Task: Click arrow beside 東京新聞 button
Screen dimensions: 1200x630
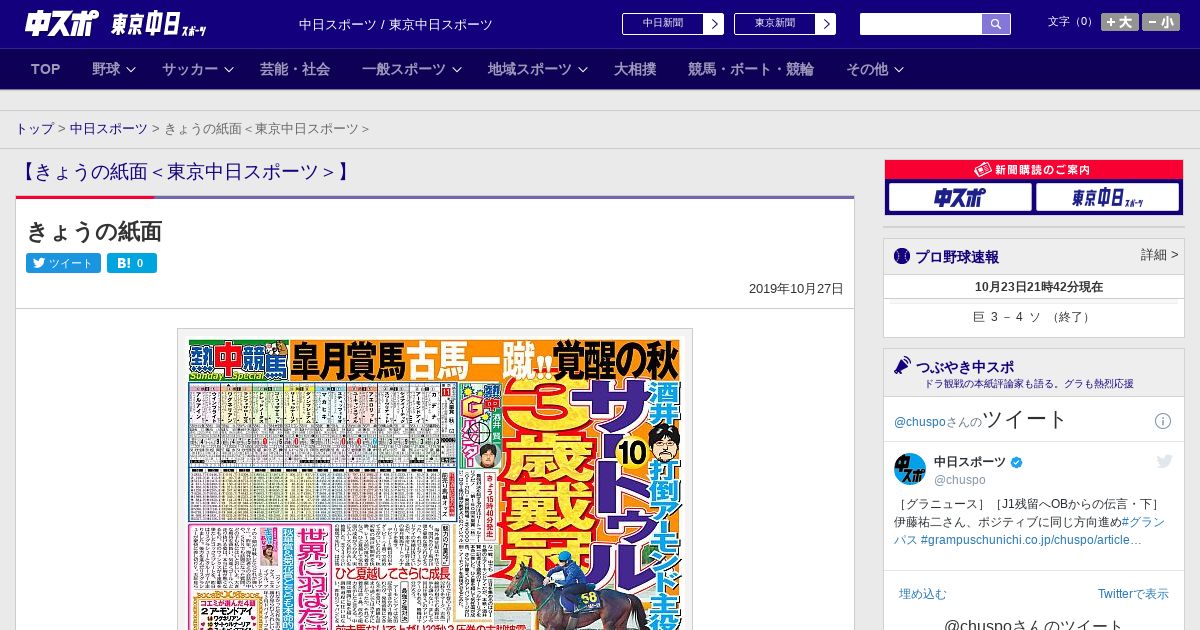Action: pos(826,24)
